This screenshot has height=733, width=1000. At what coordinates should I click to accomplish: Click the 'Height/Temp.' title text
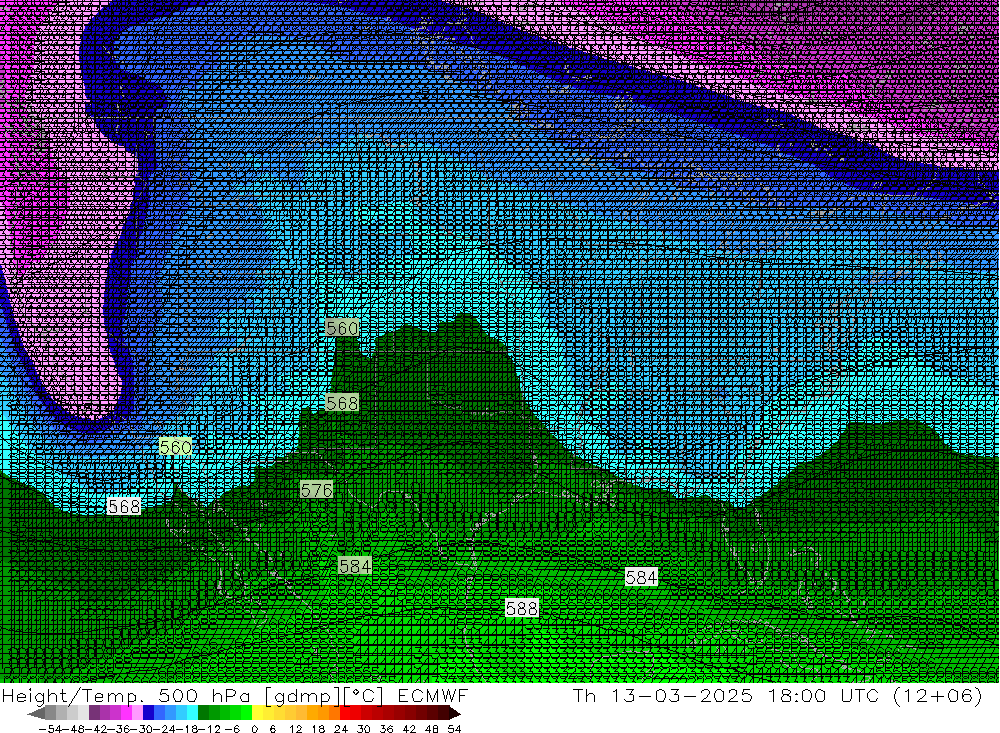[74, 695]
